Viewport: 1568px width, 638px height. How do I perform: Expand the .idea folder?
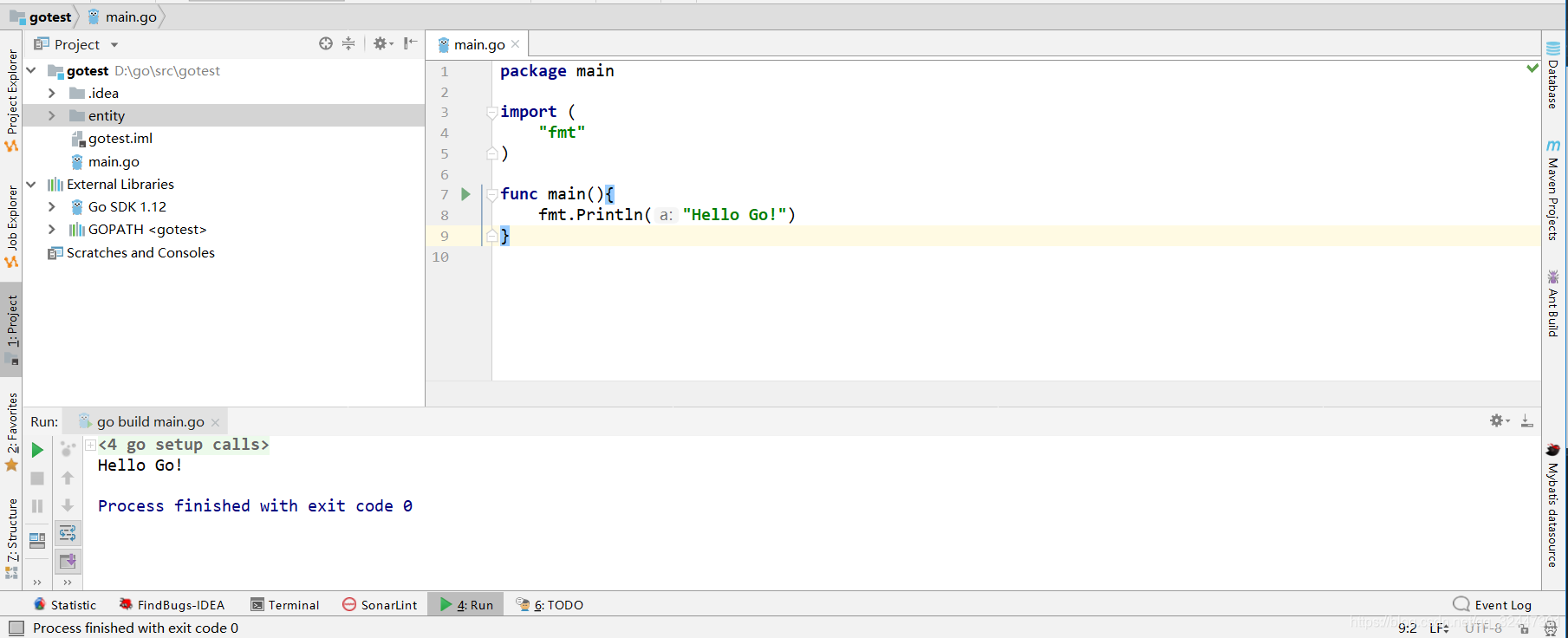(x=52, y=93)
